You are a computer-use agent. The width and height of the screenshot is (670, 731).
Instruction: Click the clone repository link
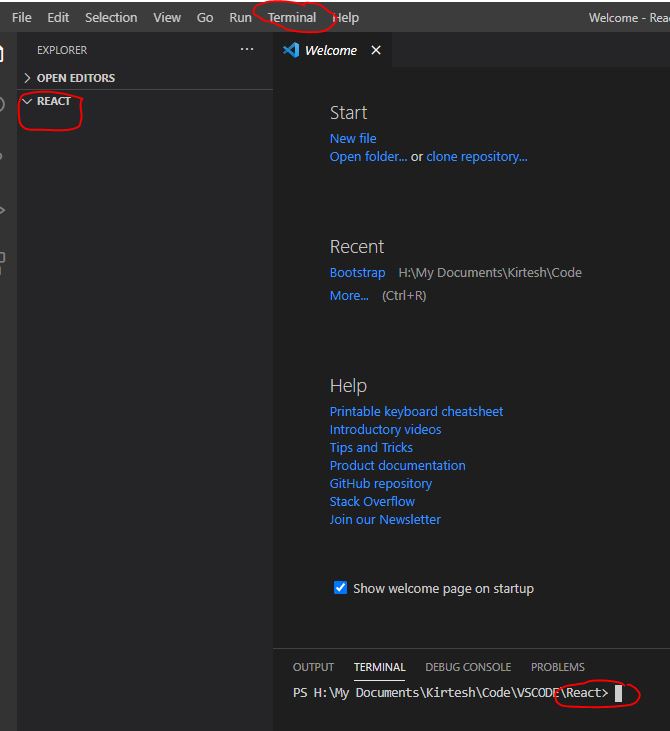click(476, 157)
